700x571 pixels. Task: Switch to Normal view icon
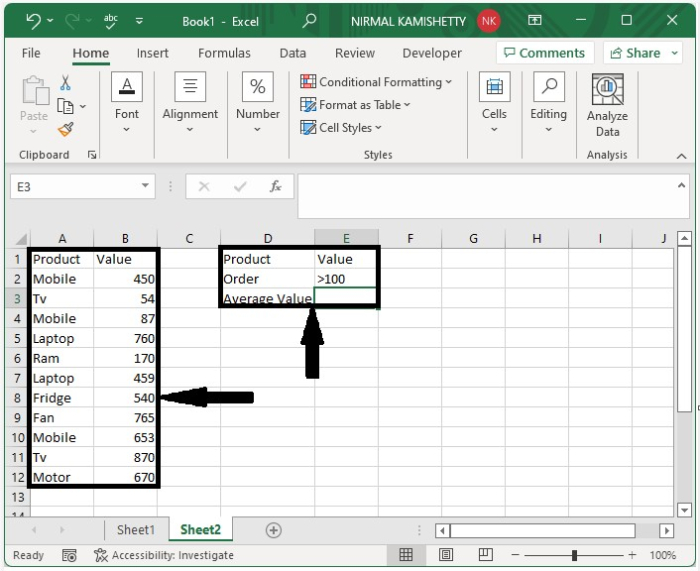406,555
